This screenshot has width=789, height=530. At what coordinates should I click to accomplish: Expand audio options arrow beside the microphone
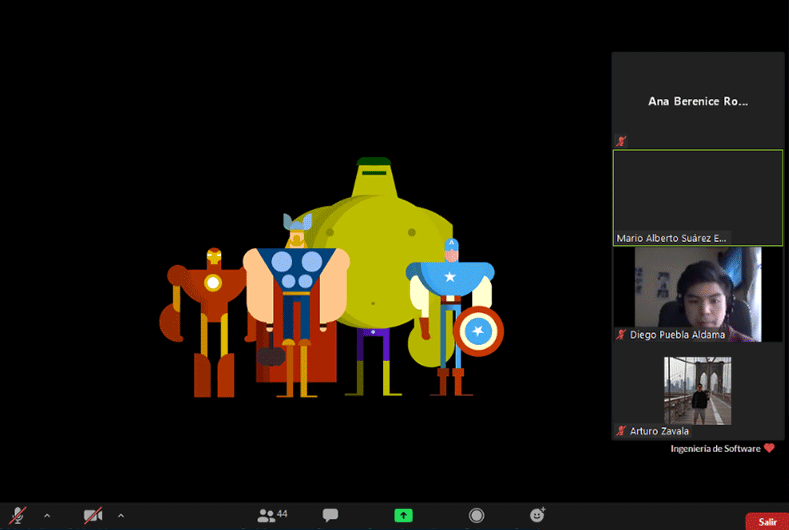pyautogui.click(x=46, y=515)
